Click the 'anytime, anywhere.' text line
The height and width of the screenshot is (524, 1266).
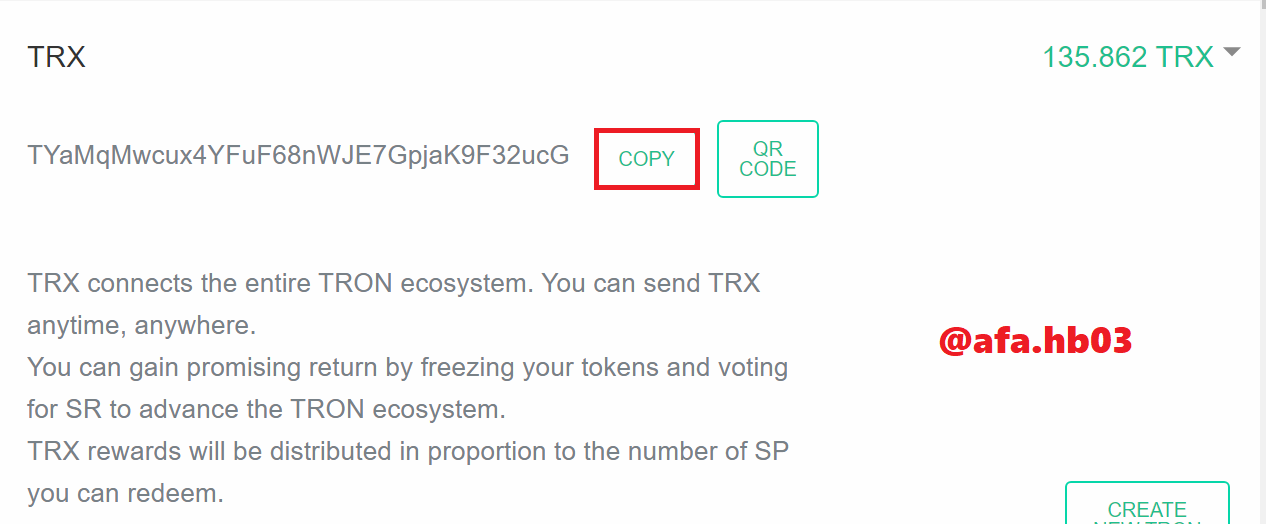(x=142, y=325)
